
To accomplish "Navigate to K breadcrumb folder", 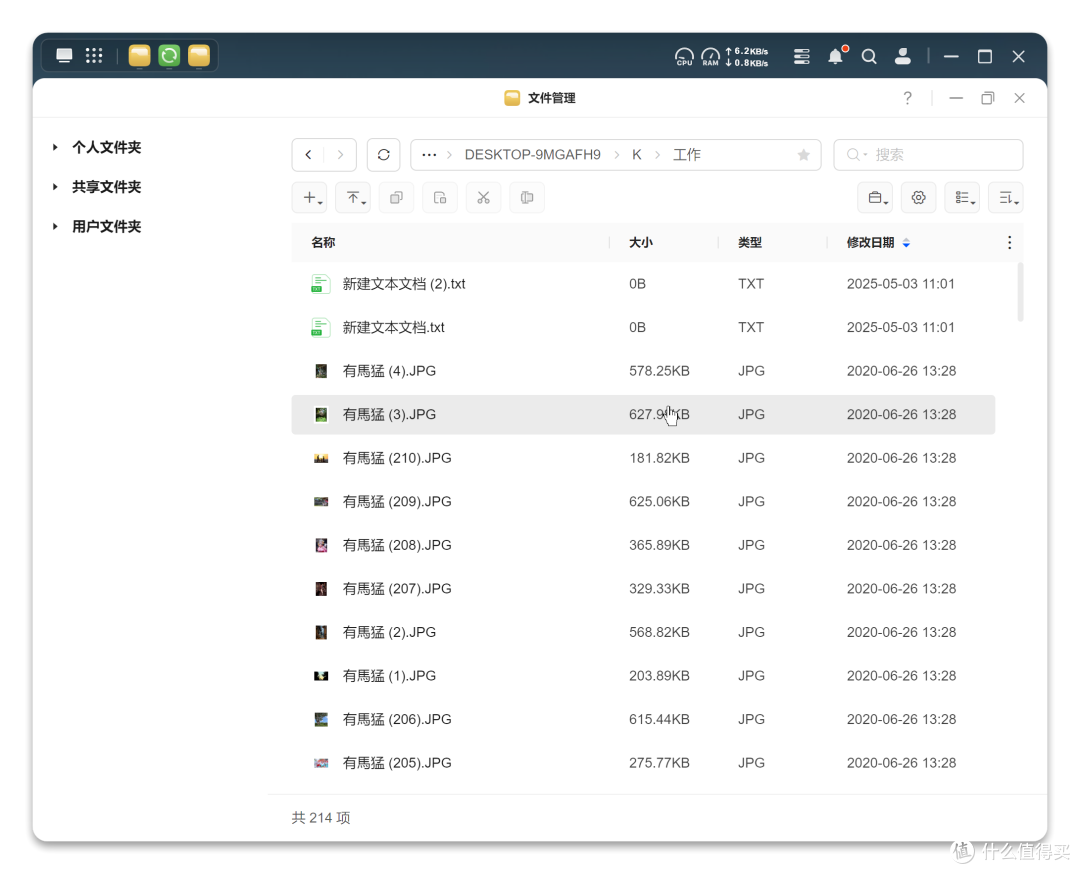I will [637, 155].
